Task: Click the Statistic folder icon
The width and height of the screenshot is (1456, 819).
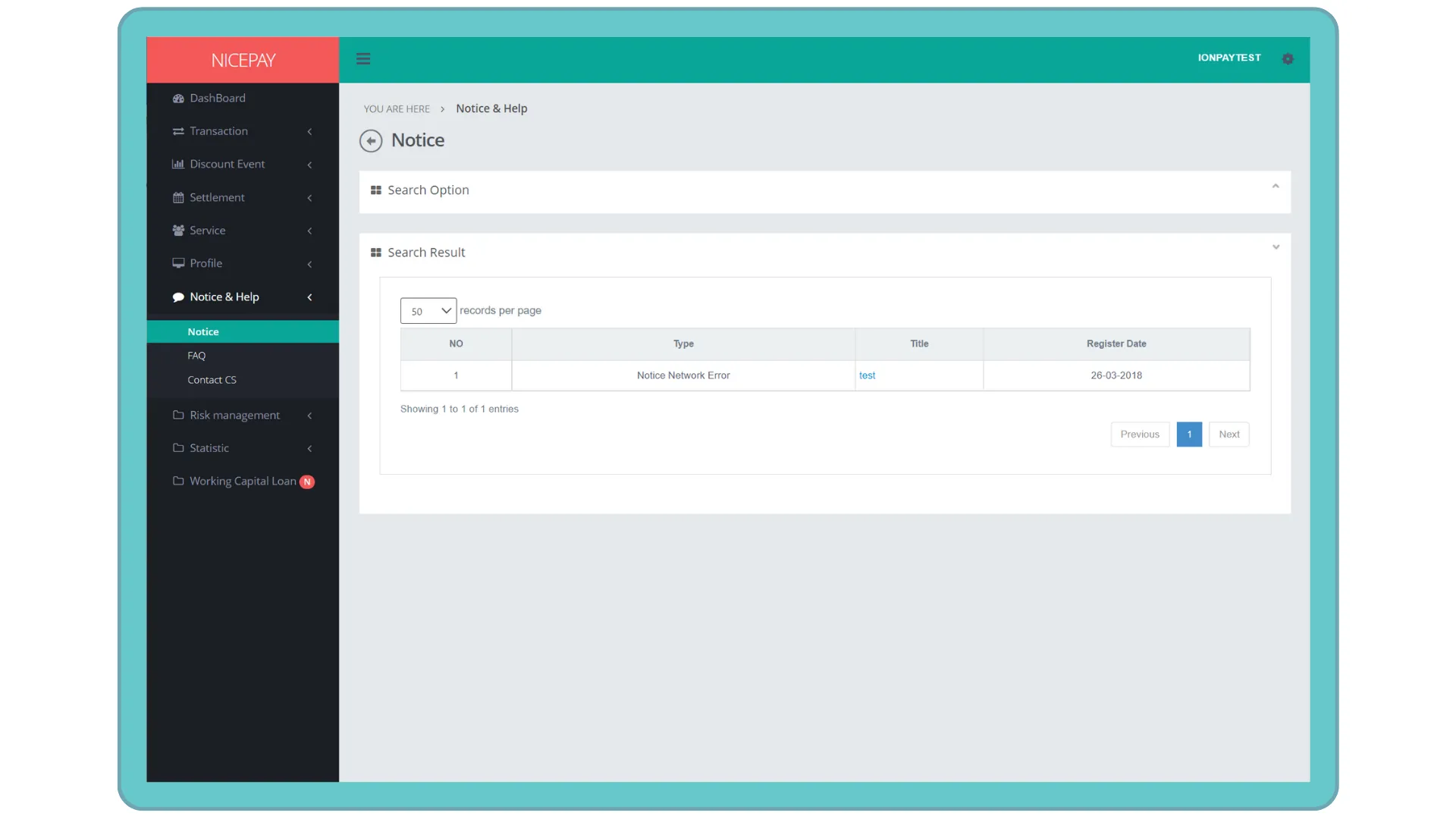Action: 178,448
